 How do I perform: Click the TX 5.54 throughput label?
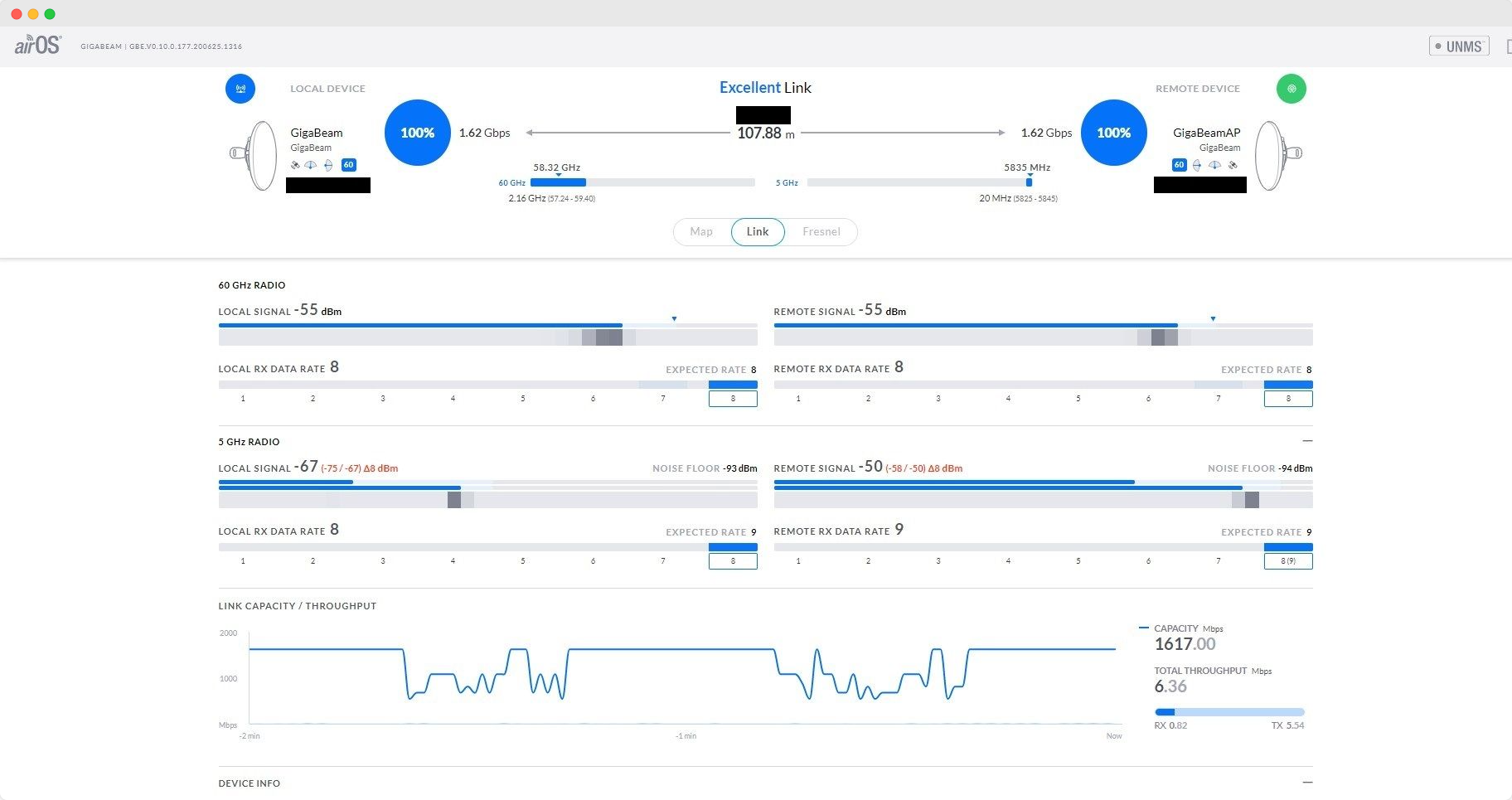(1287, 725)
